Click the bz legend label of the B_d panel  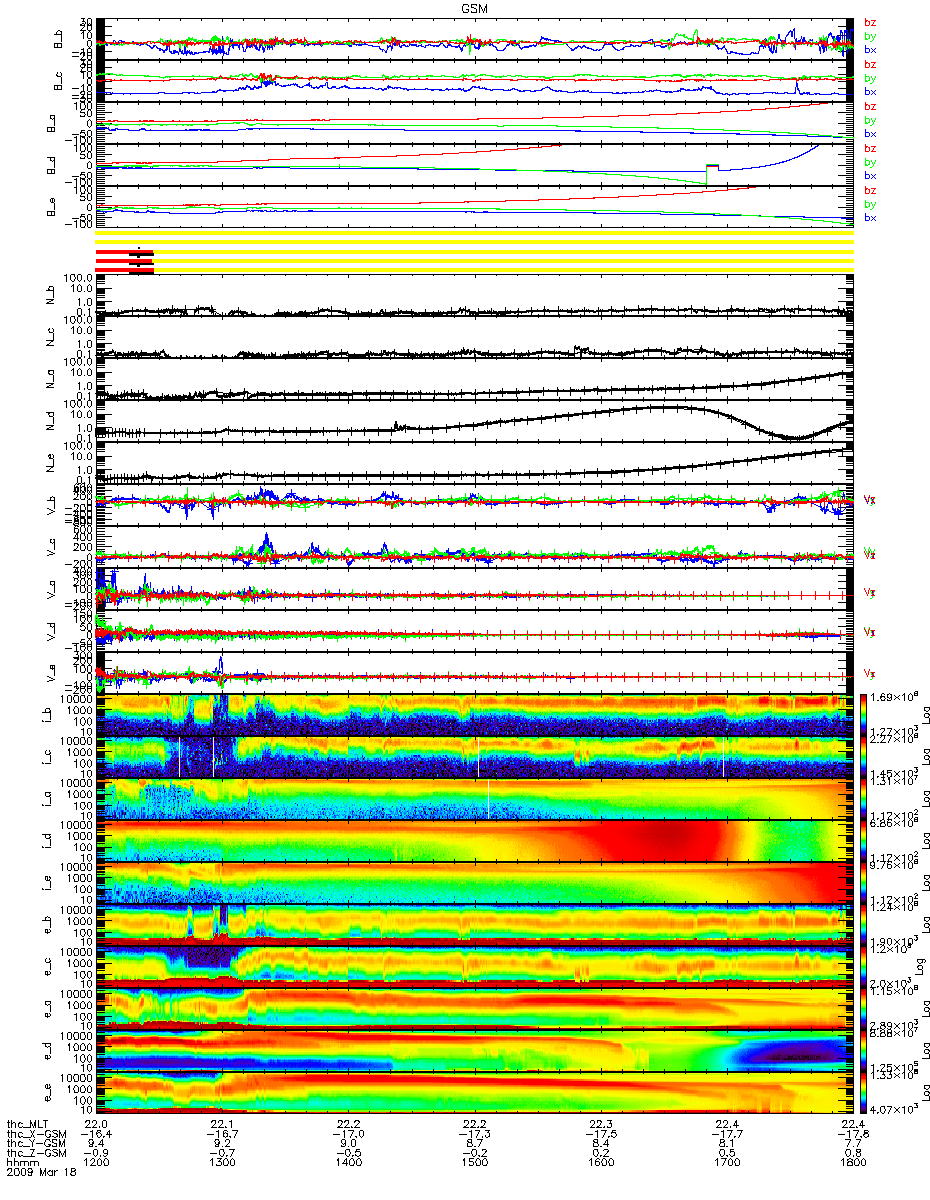pyautogui.click(x=870, y=148)
